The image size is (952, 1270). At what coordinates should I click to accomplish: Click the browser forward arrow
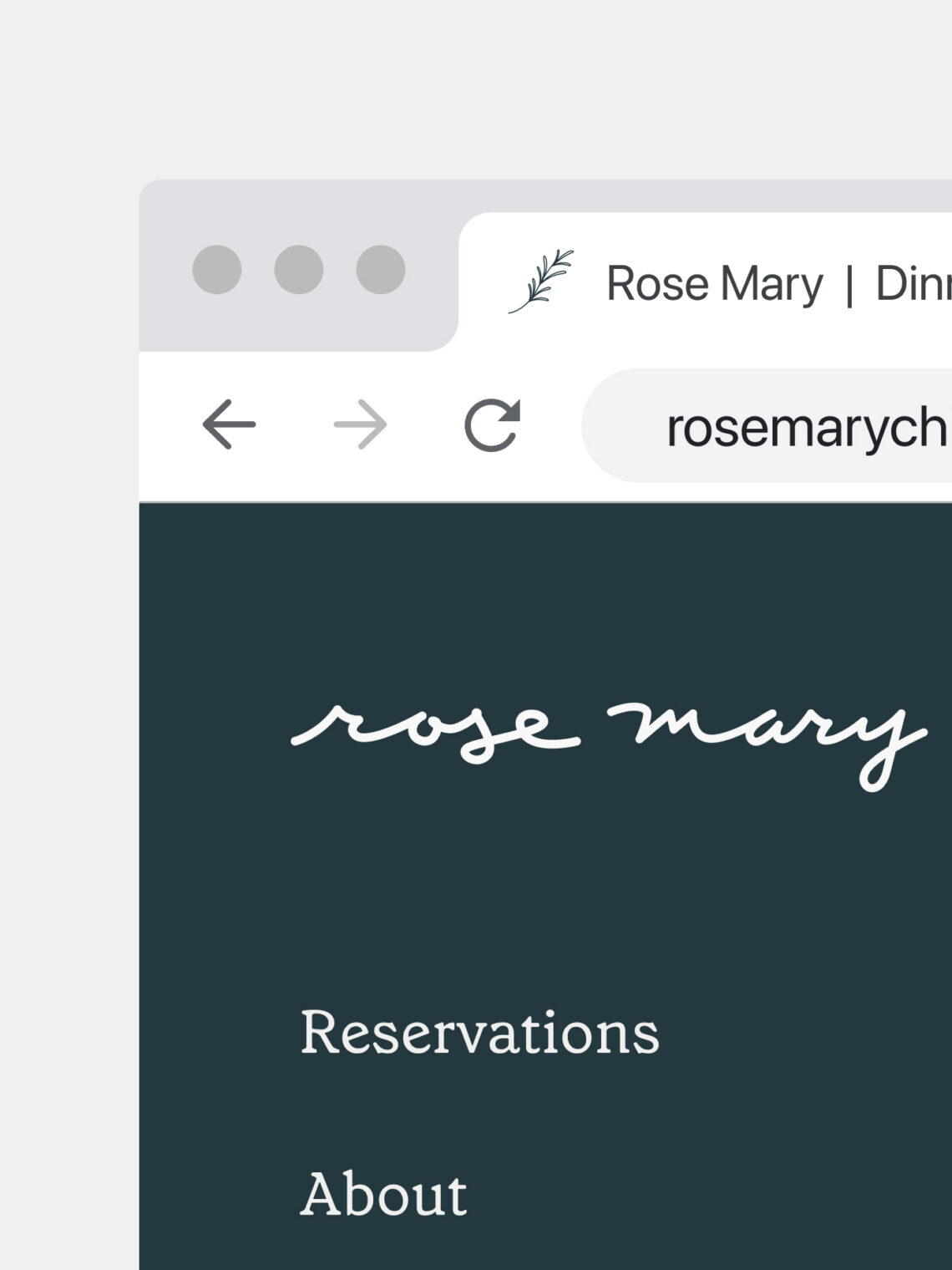360,424
